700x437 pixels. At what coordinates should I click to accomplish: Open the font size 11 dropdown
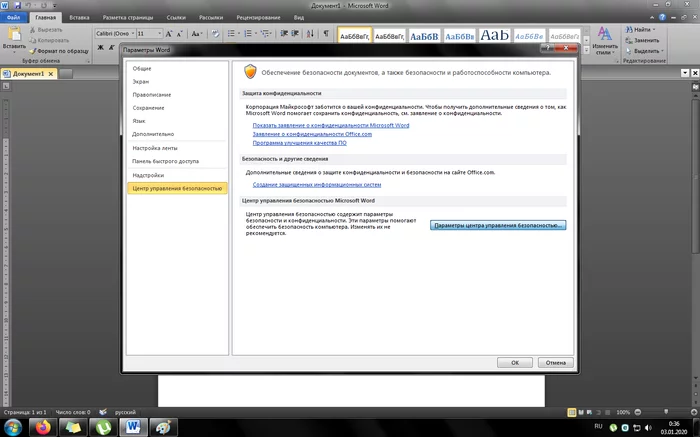[x=159, y=33]
